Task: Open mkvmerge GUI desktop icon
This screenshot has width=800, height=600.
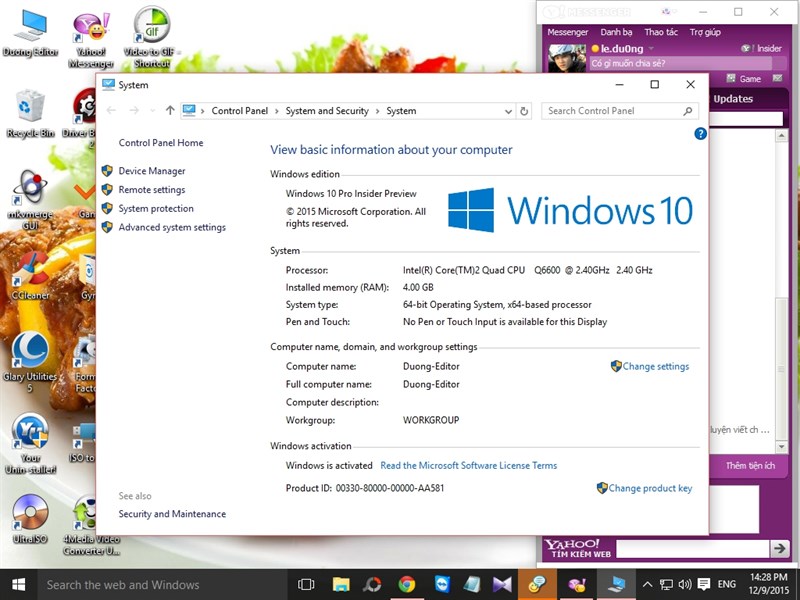Action: (x=30, y=201)
